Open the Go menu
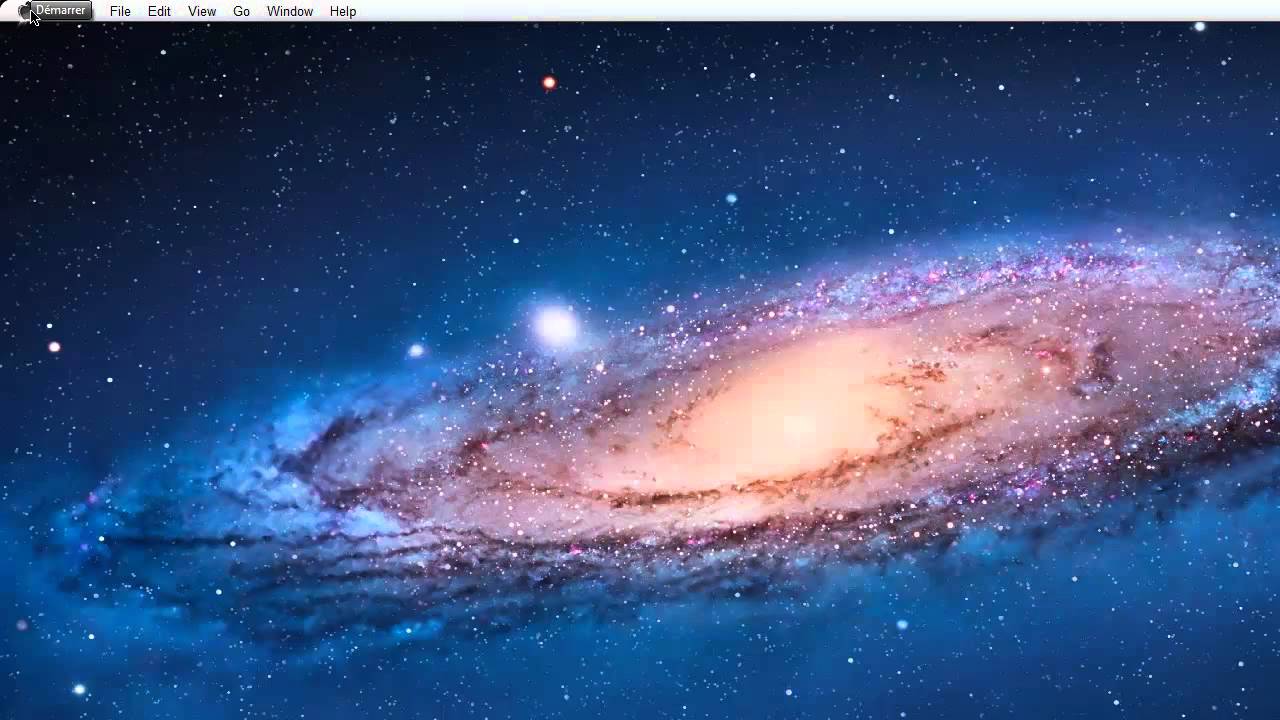 (x=241, y=11)
